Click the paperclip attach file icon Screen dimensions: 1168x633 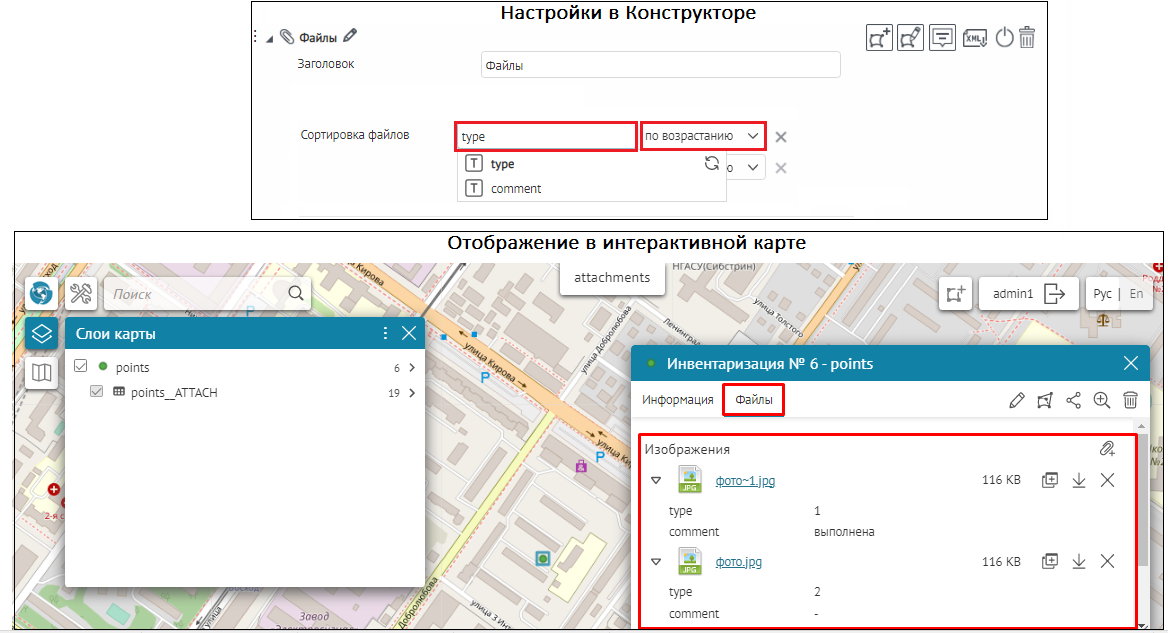pos(1107,449)
